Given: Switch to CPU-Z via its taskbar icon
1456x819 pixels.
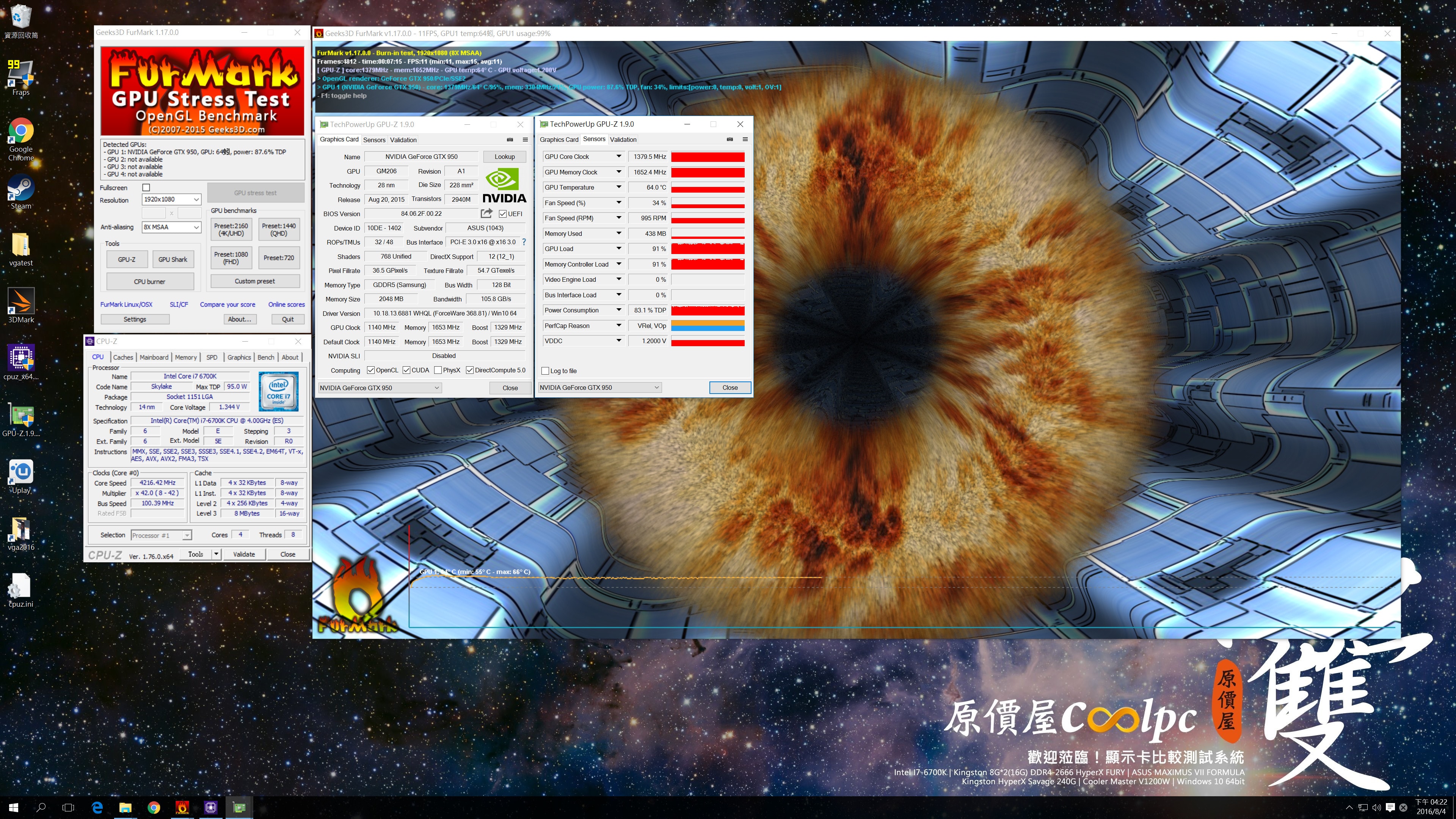Looking at the screenshot, I should (210, 808).
